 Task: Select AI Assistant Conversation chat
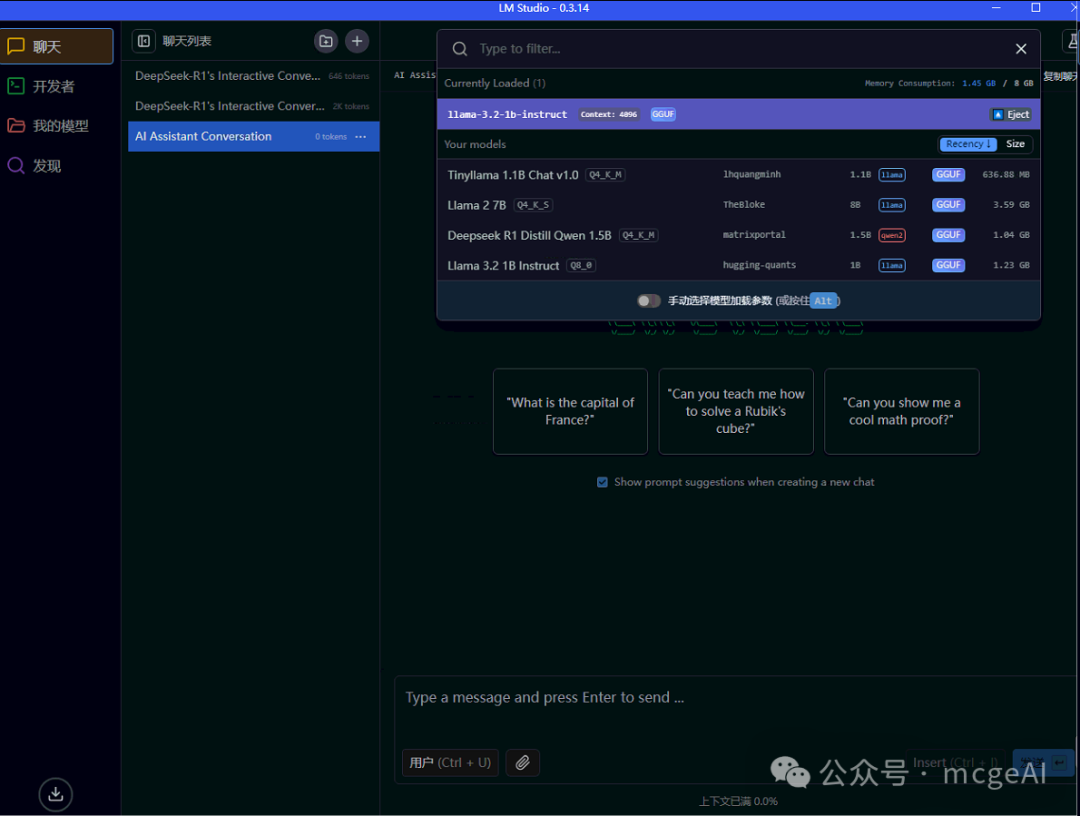[253, 136]
